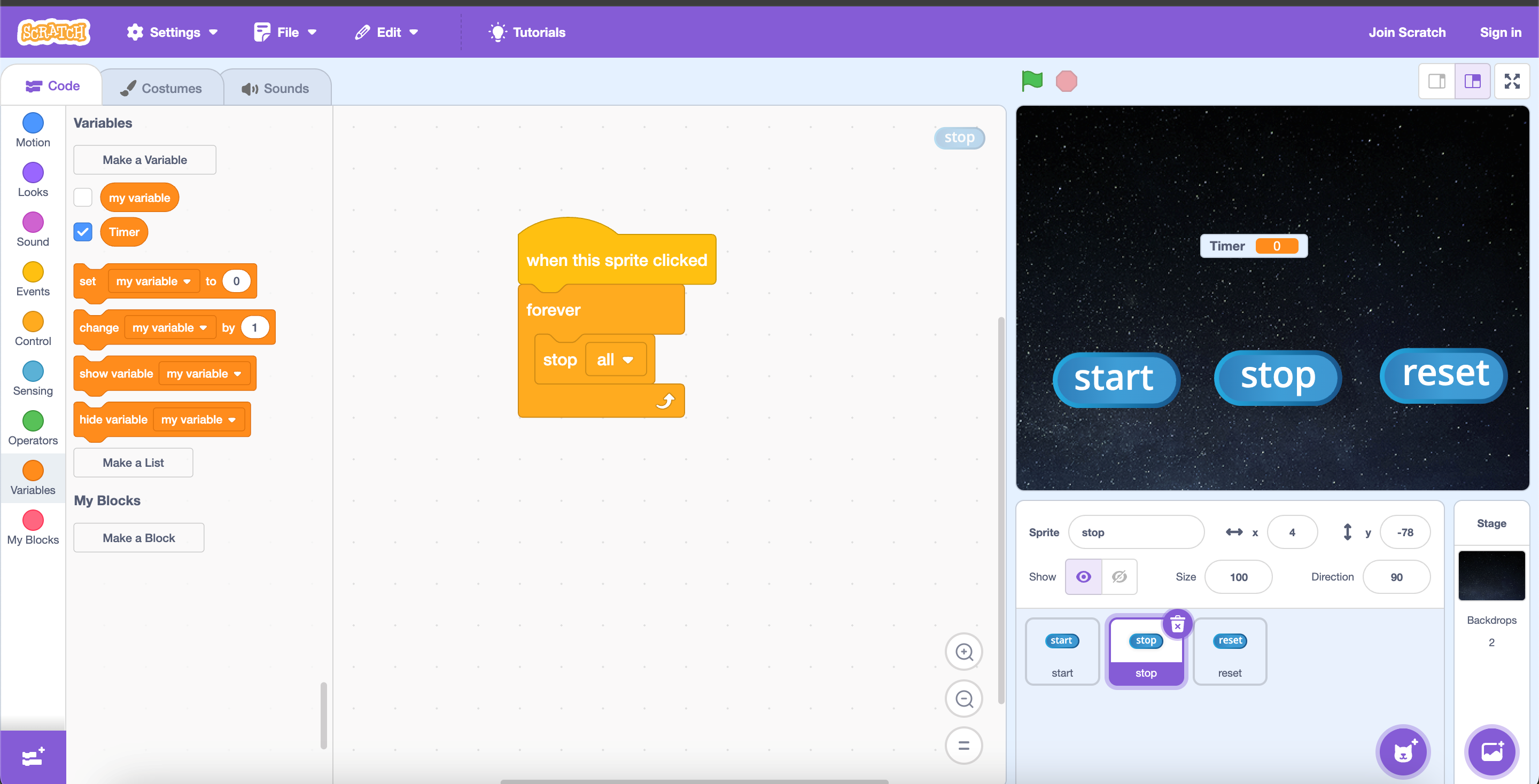Switch to the Costumes tab
Screen dimensions: 1539x784
[x=161, y=88]
